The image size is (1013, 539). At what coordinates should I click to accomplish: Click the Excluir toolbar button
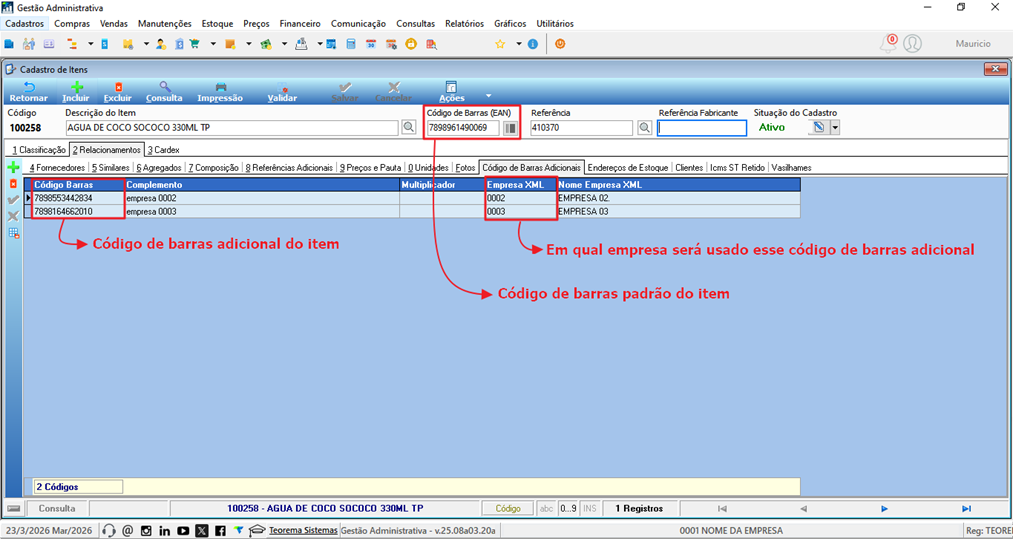[118, 92]
